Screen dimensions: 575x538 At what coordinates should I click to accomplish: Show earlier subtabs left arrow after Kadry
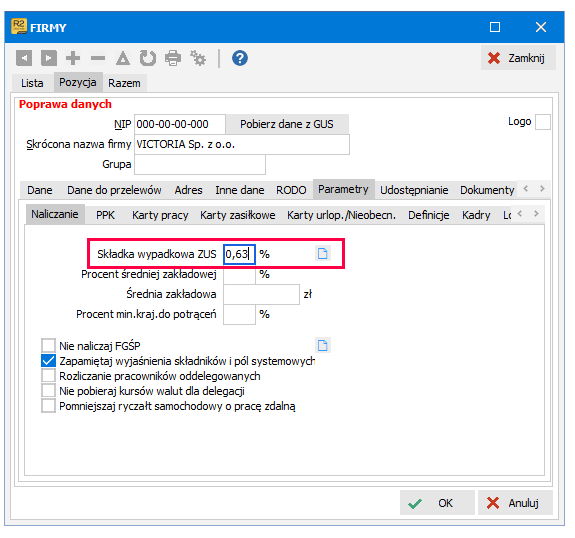[x=520, y=213]
